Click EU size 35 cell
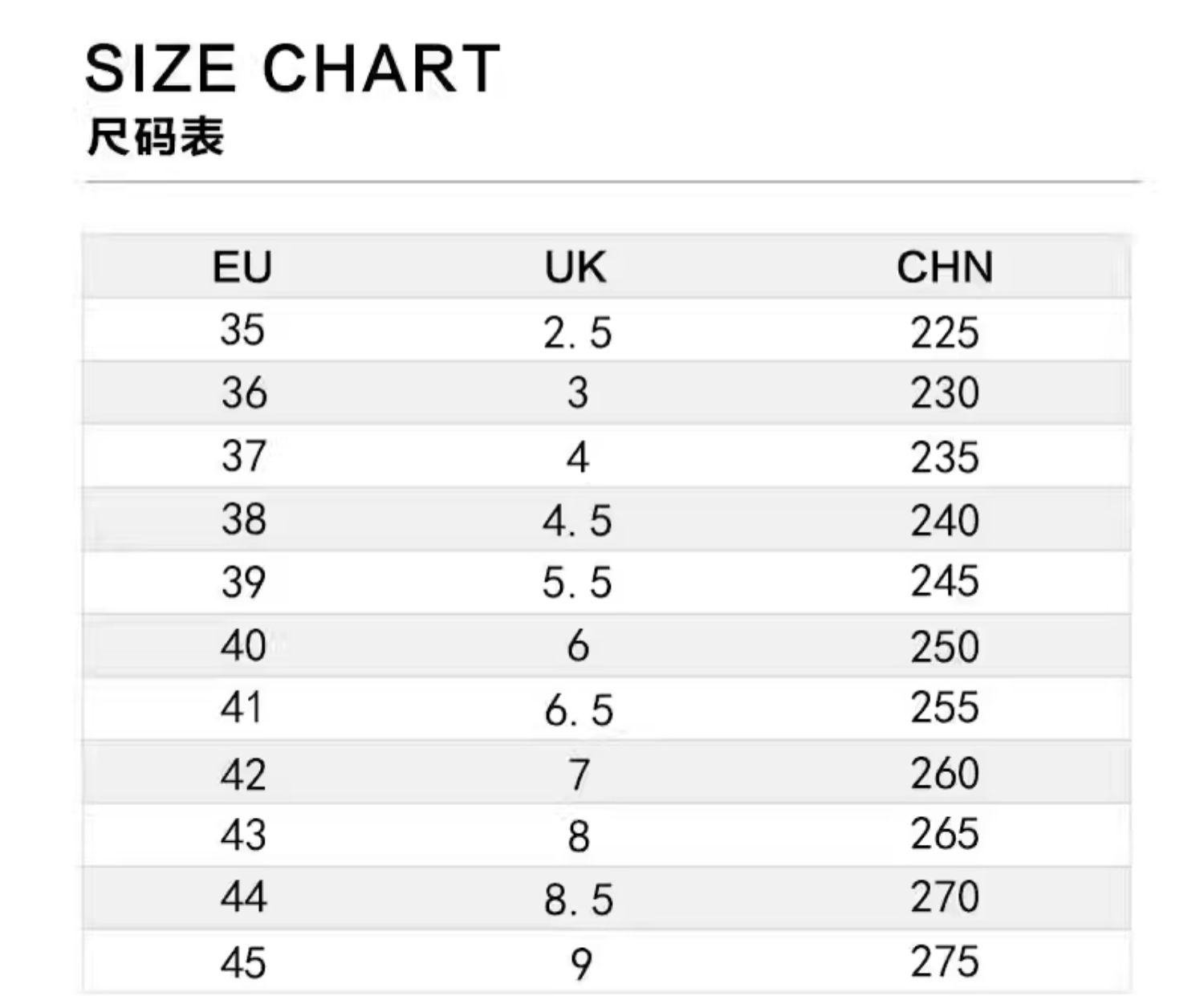Viewport: 1204px width, 996px height. coord(242,330)
